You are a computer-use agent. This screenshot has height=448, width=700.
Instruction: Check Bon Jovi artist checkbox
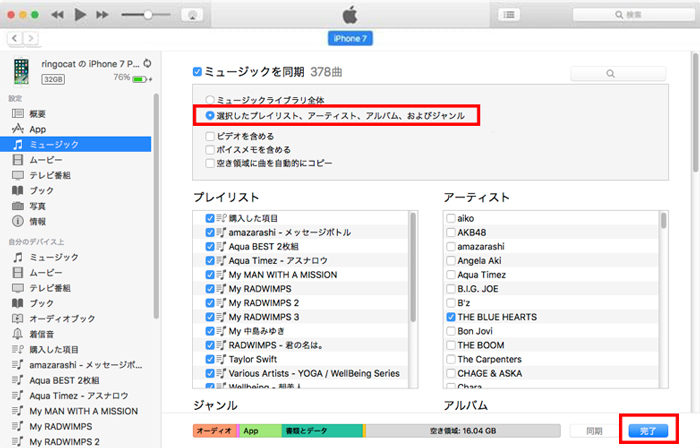451,331
